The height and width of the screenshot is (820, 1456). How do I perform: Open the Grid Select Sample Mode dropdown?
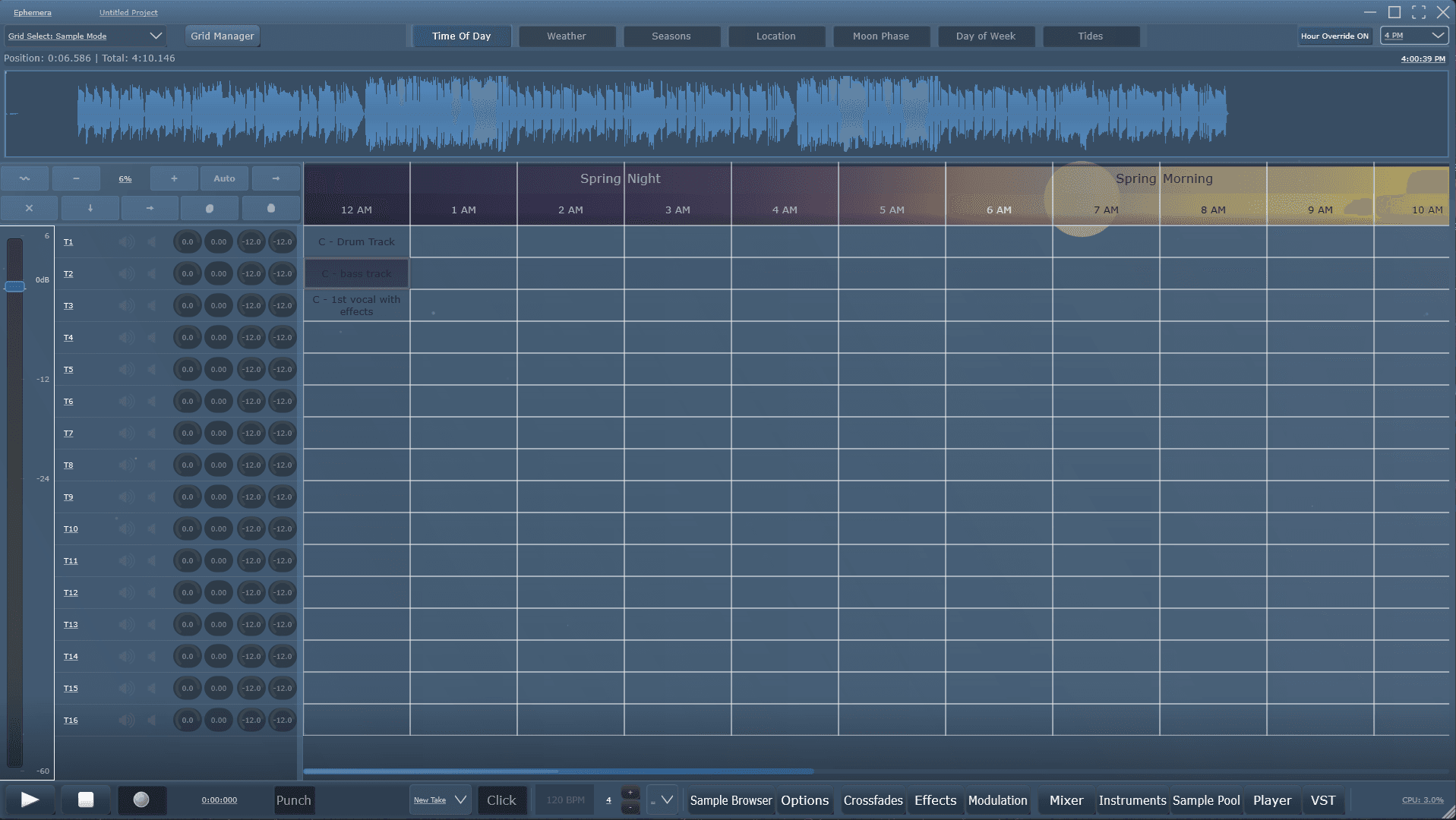[x=85, y=36]
